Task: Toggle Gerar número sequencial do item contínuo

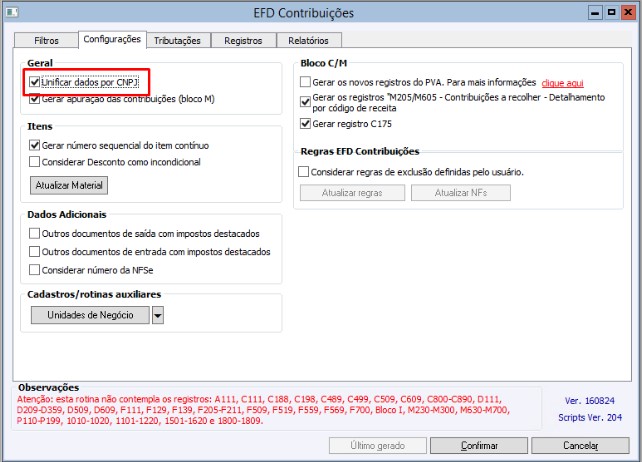Action: tap(34, 145)
